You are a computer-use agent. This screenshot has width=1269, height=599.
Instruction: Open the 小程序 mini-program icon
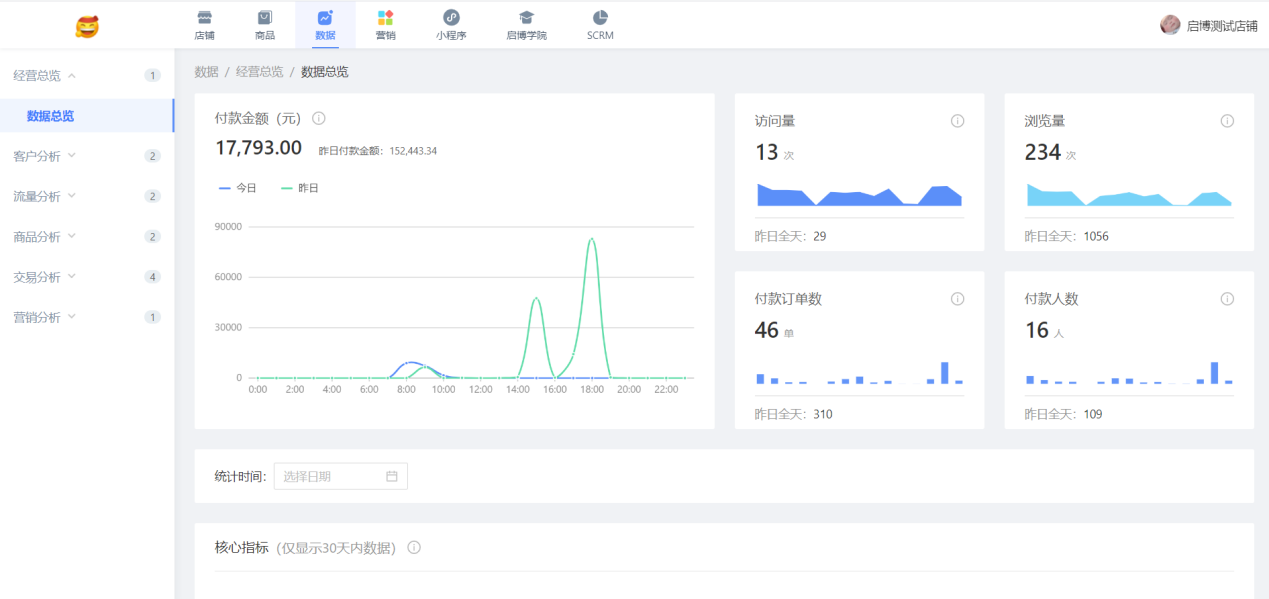click(x=451, y=18)
